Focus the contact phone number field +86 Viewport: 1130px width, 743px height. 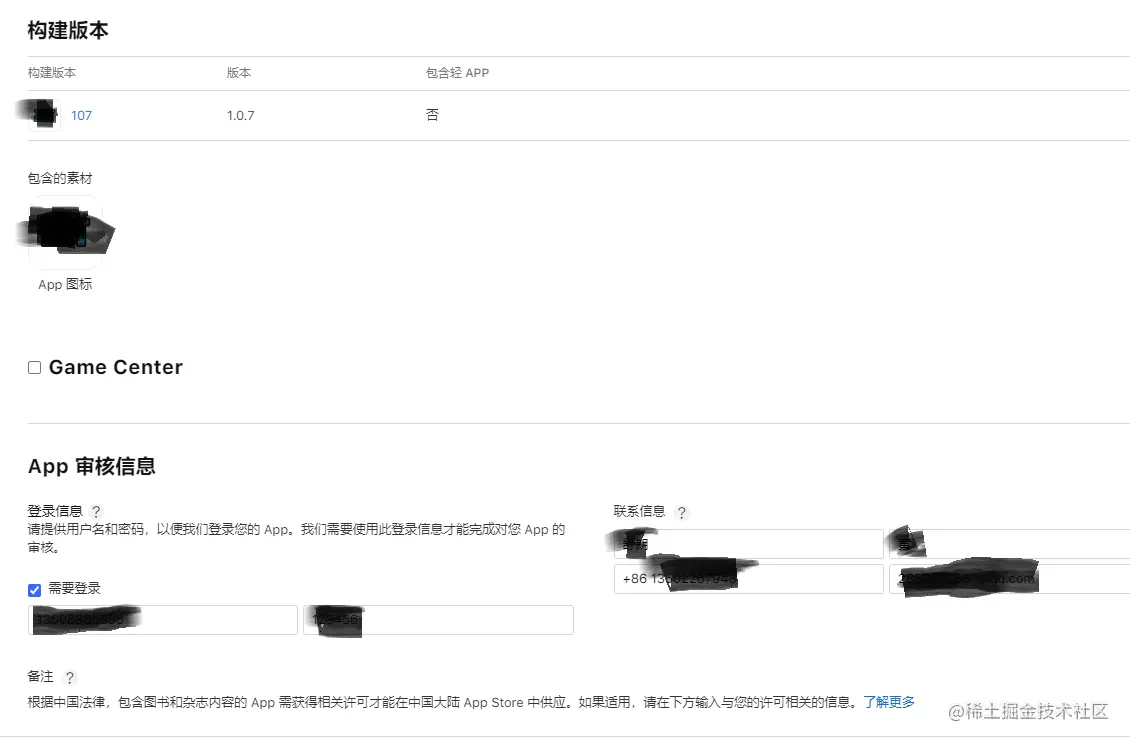[x=749, y=579]
